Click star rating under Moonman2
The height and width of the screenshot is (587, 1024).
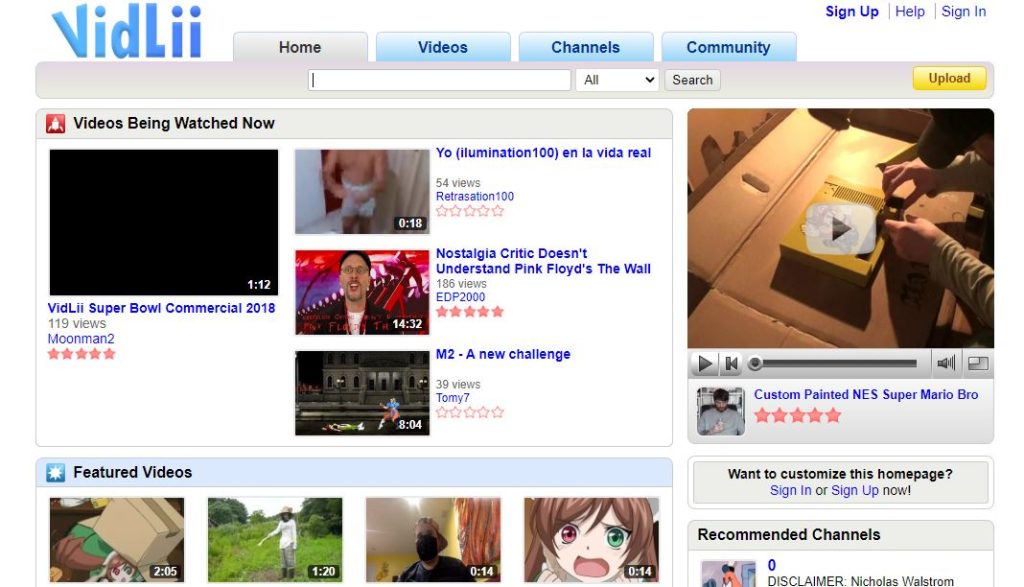point(81,354)
